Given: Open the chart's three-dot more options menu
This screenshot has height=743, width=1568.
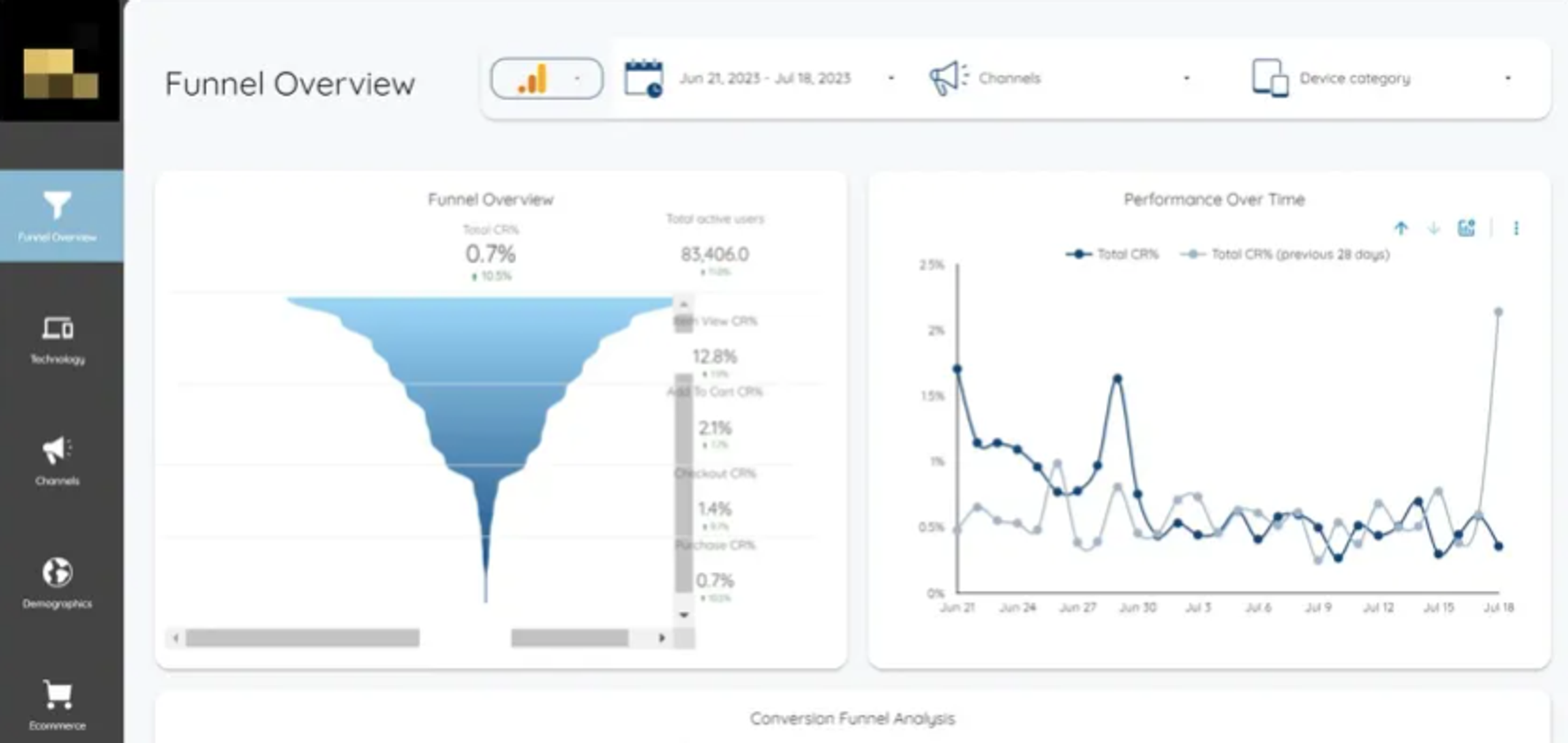Looking at the screenshot, I should tap(1516, 228).
